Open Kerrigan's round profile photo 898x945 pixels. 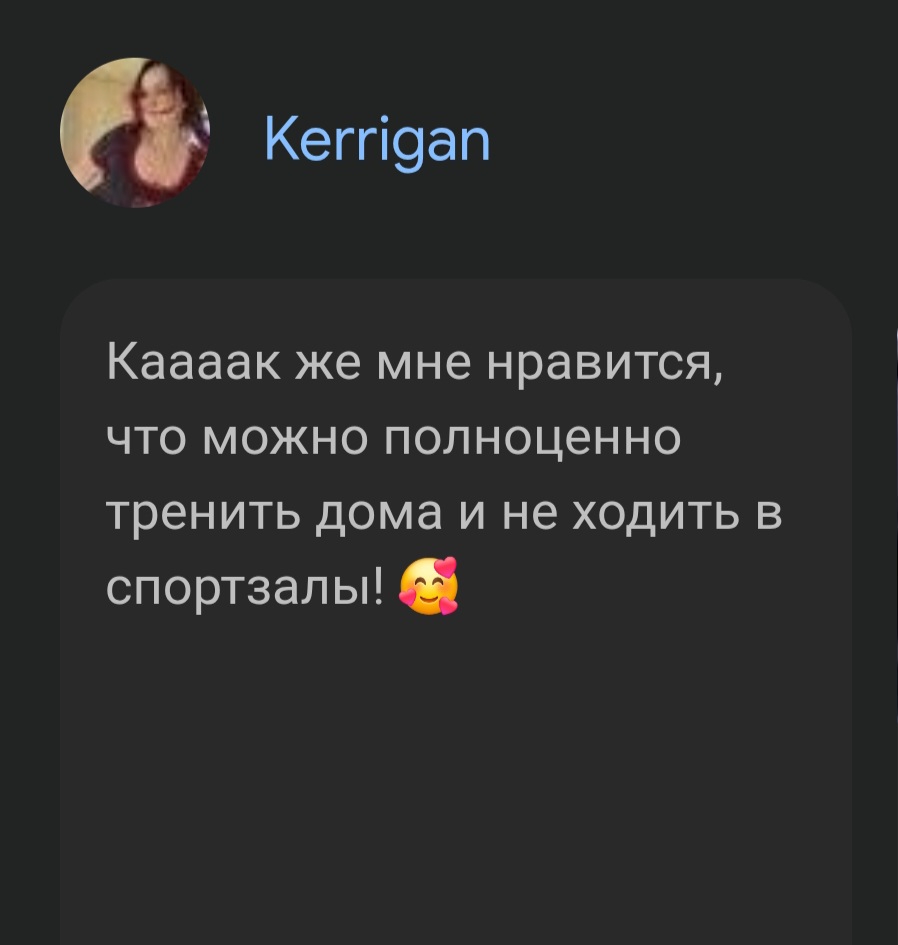point(134,133)
